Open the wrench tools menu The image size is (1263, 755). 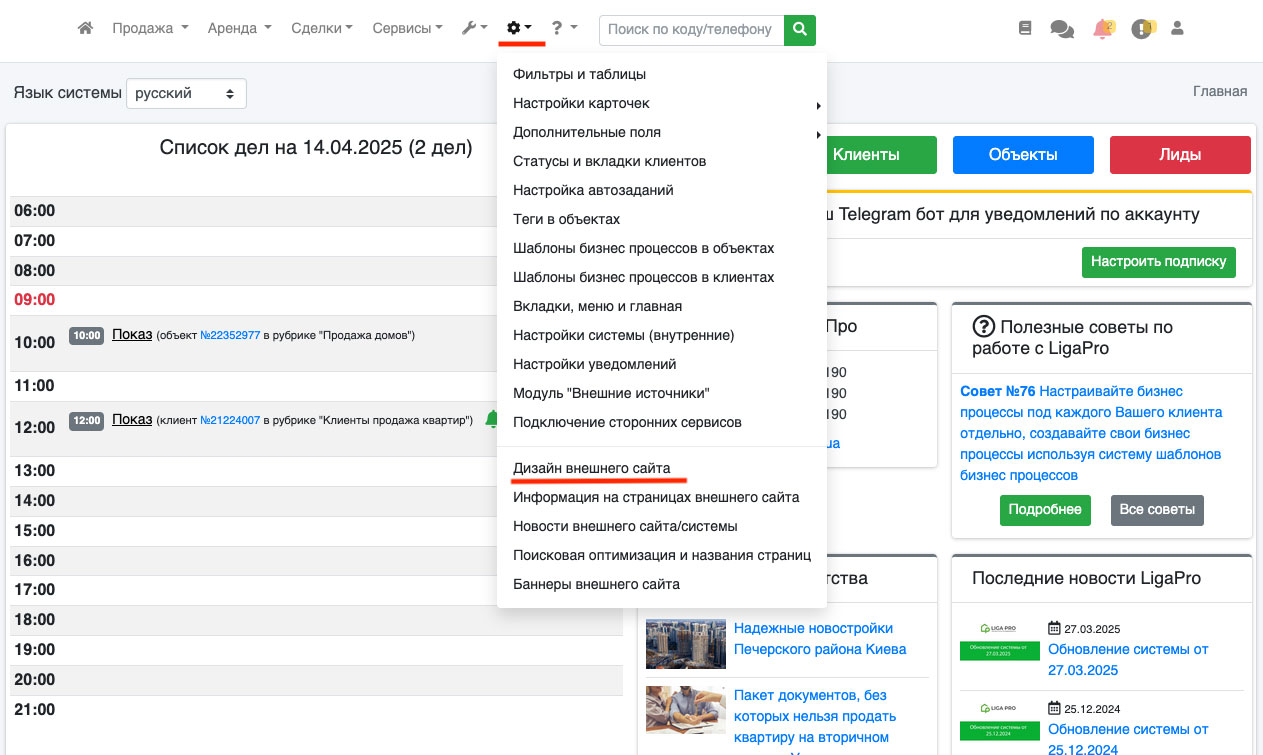click(x=473, y=29)
